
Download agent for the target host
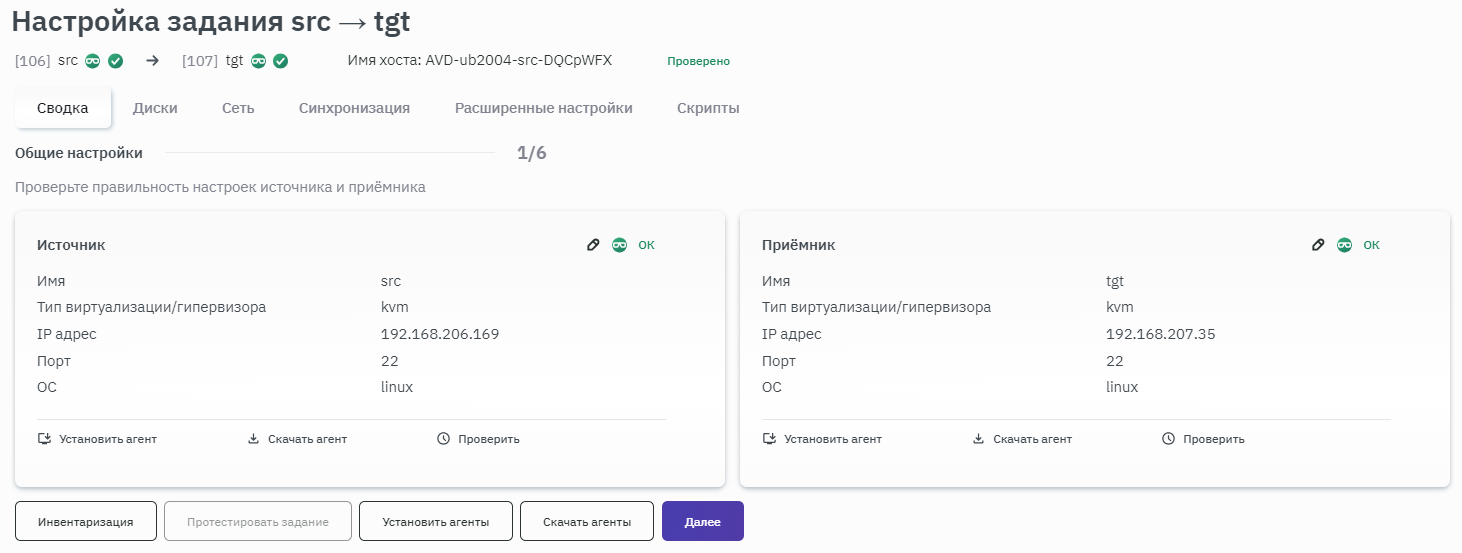[1022, 439]
